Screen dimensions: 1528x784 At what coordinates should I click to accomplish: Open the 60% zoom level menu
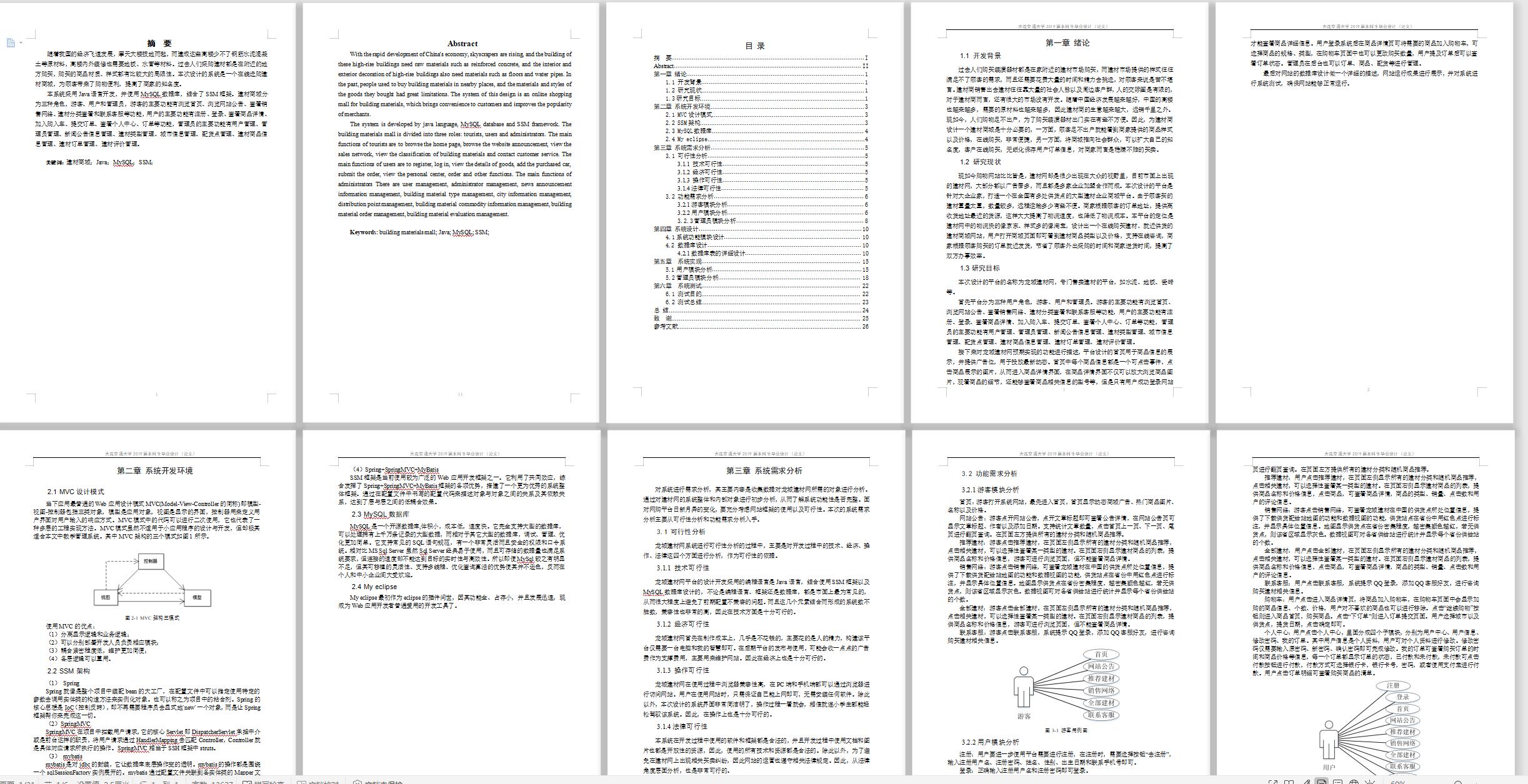[x=1398, y=783]
